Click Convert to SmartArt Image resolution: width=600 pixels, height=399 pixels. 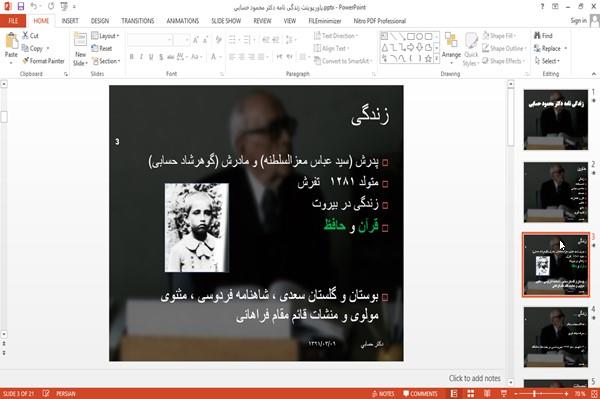(x=342, y=61)
